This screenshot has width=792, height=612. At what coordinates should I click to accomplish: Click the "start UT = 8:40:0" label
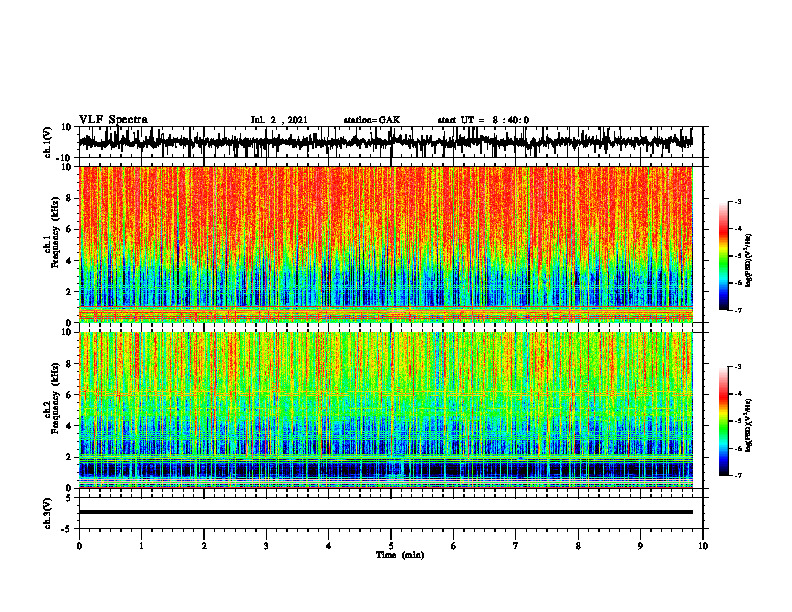(x=483, y=120)
